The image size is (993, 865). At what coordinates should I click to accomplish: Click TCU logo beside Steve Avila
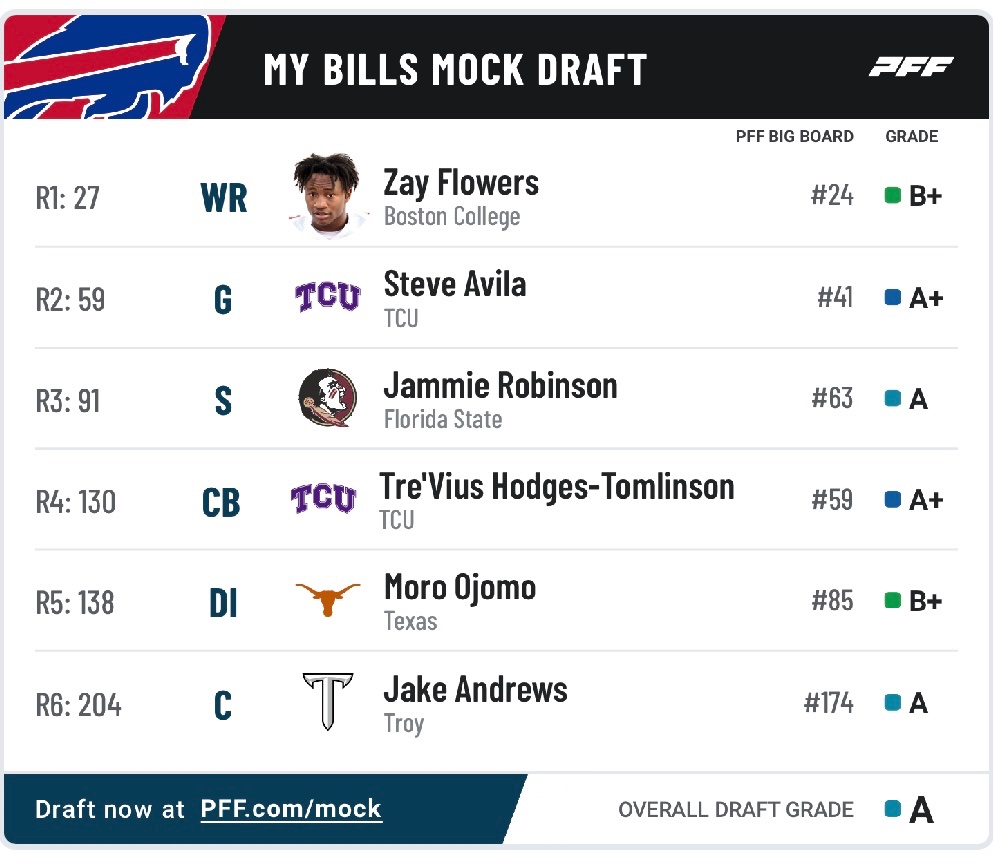[327, 296]
